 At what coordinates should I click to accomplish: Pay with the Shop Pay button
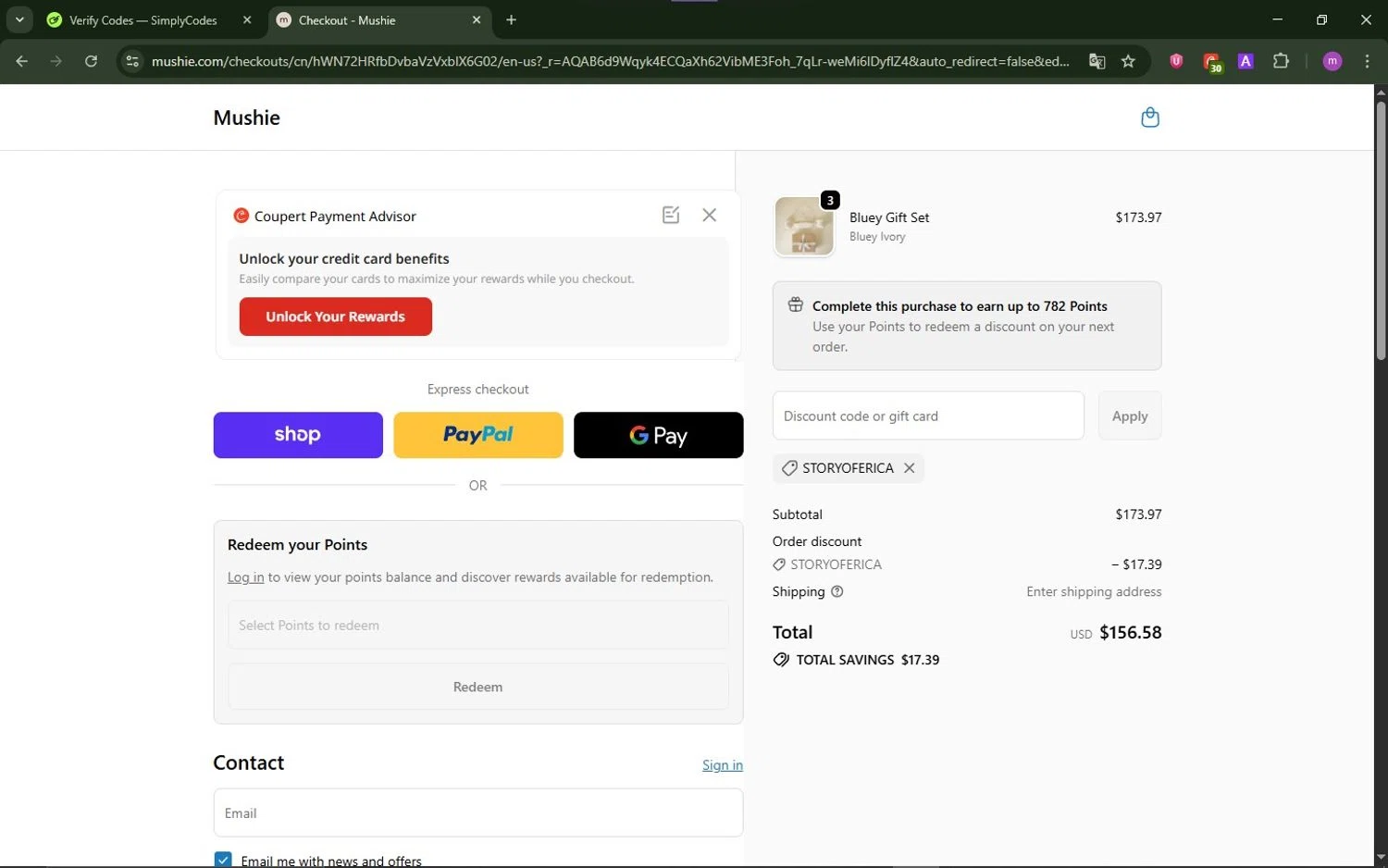(298, 435)
